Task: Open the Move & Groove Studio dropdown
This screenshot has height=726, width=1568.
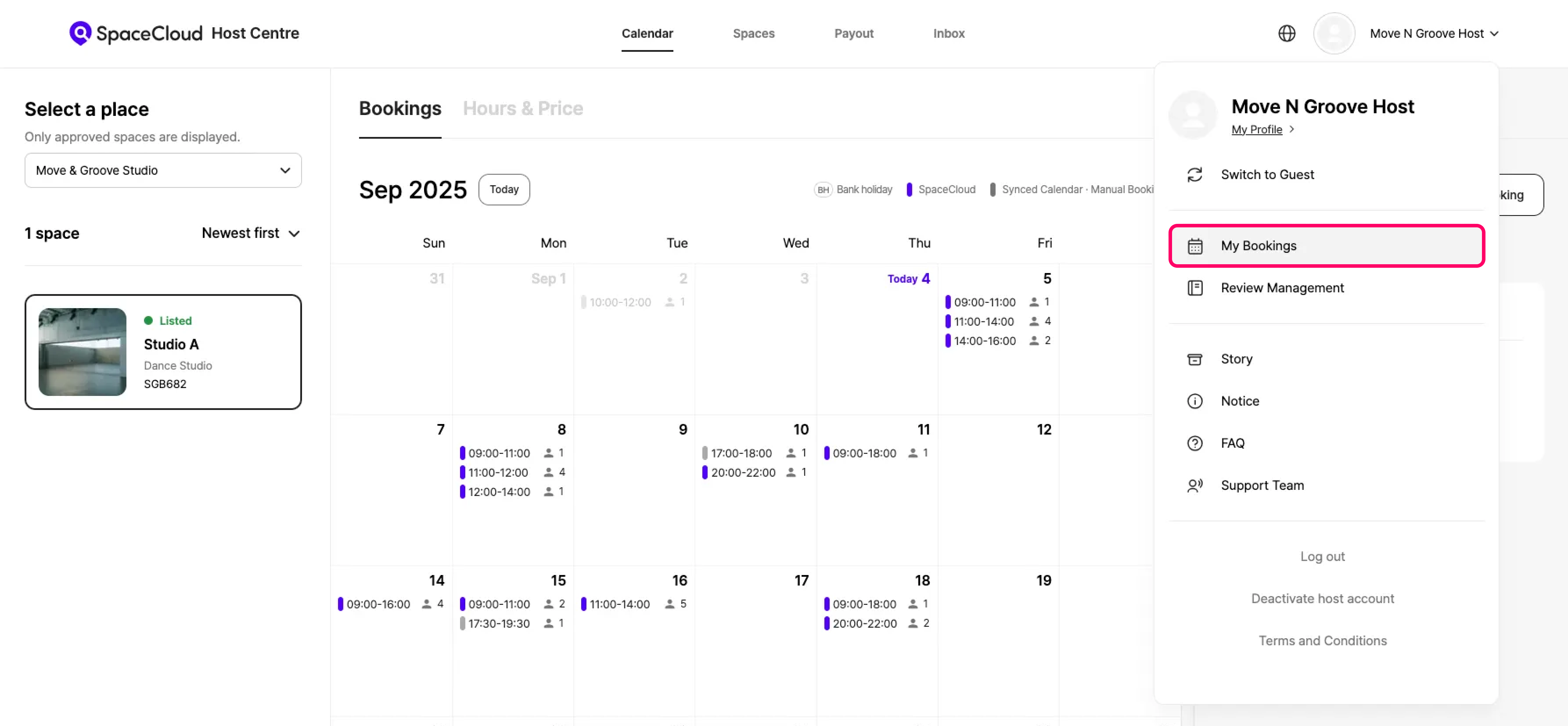Action: click(162, 170)
